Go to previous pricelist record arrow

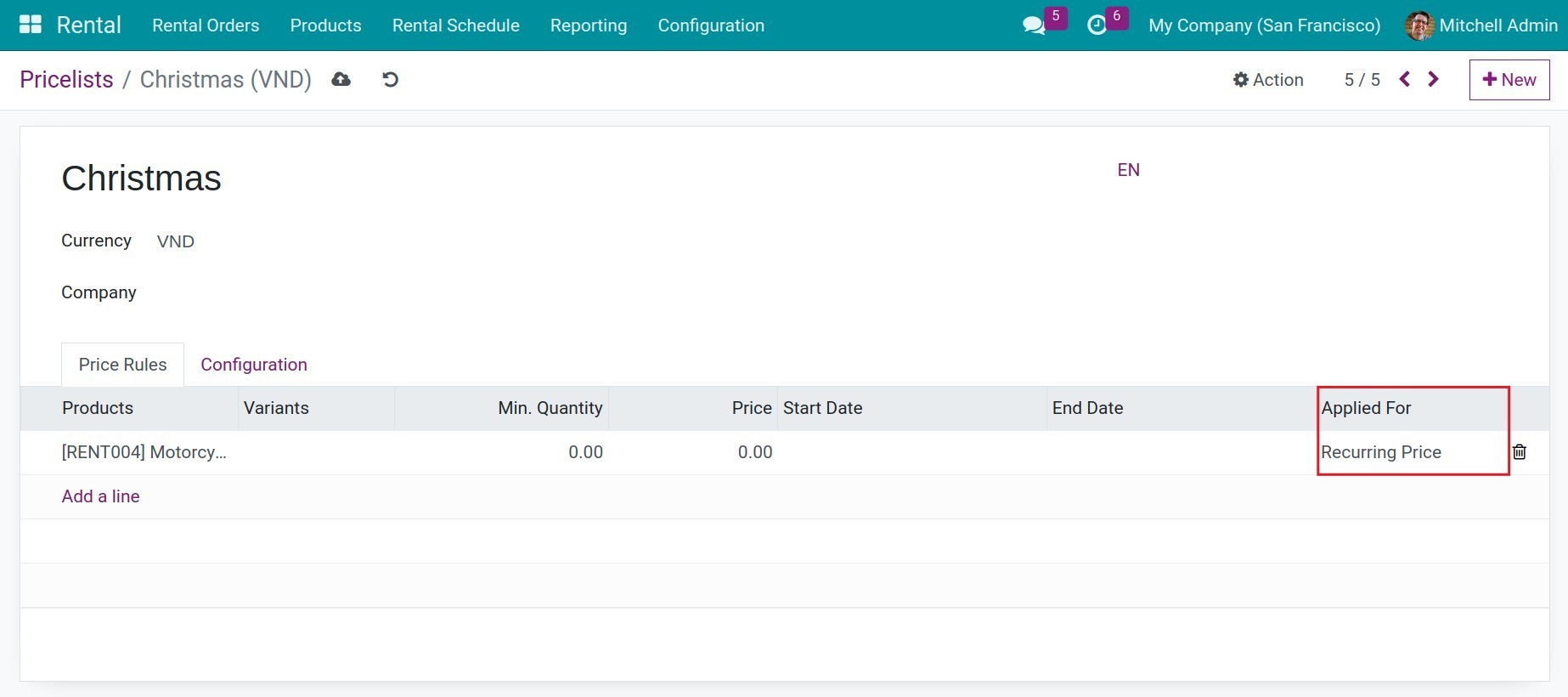pyautogui.click(x=1405, y=79)
